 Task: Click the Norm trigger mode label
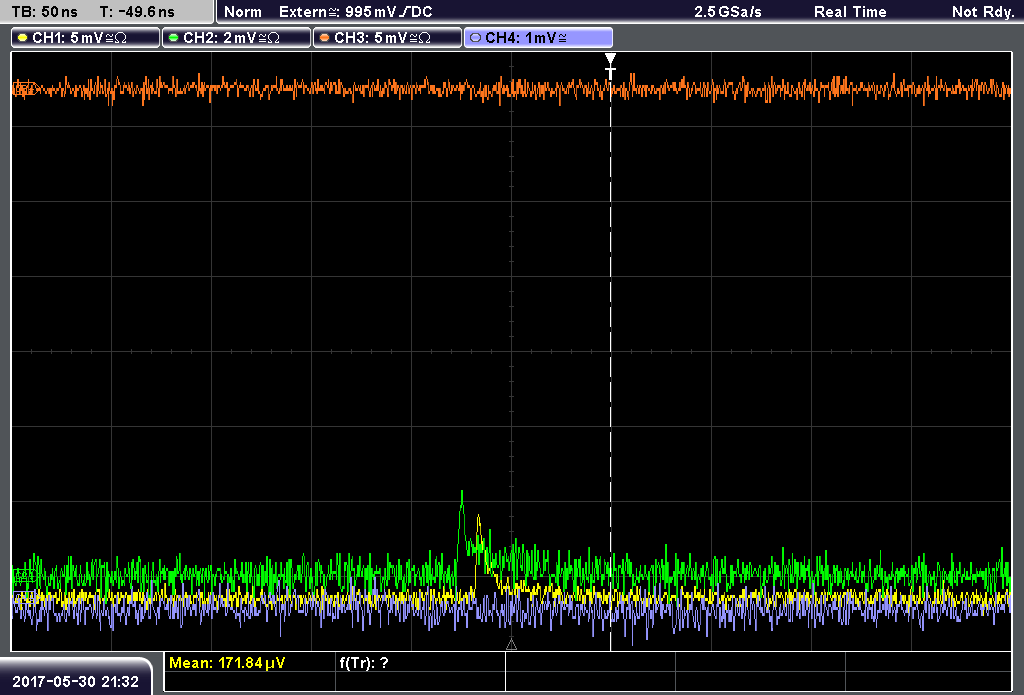click(x=243, y=12)
